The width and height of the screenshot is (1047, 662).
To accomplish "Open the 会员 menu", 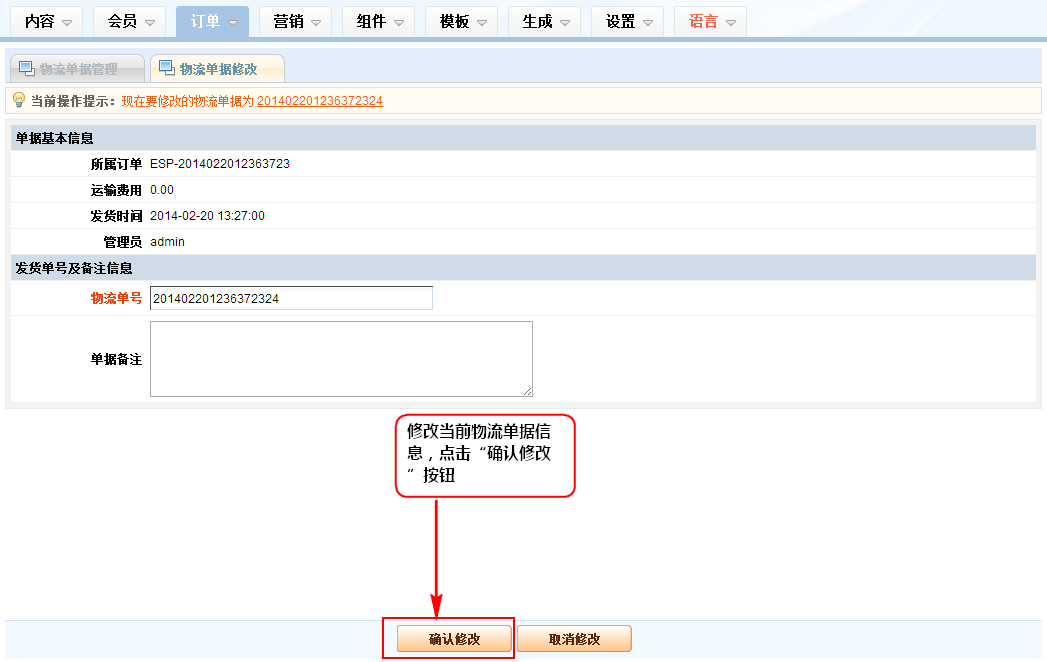I will (130, 21).
